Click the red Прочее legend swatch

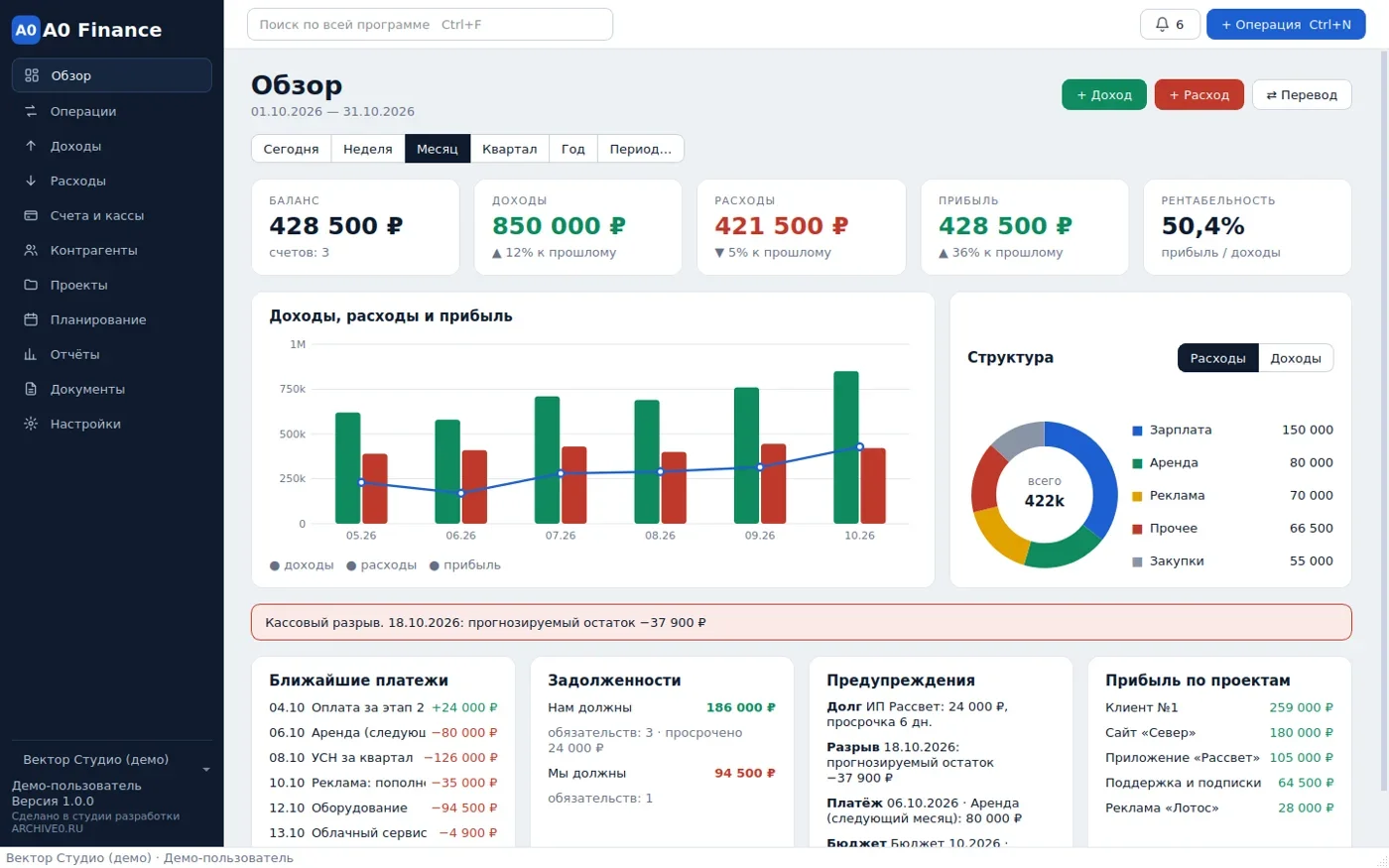tap(1137, 529)
